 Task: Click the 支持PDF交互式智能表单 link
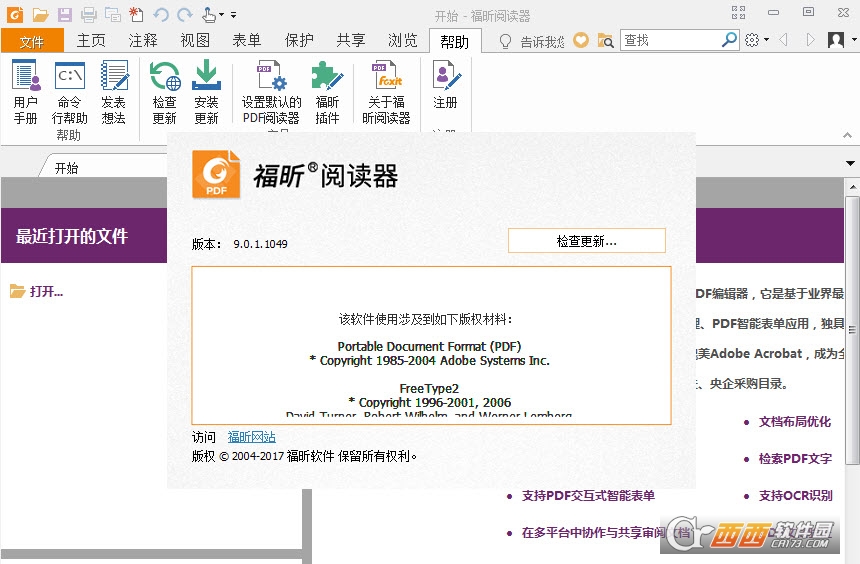588,496
